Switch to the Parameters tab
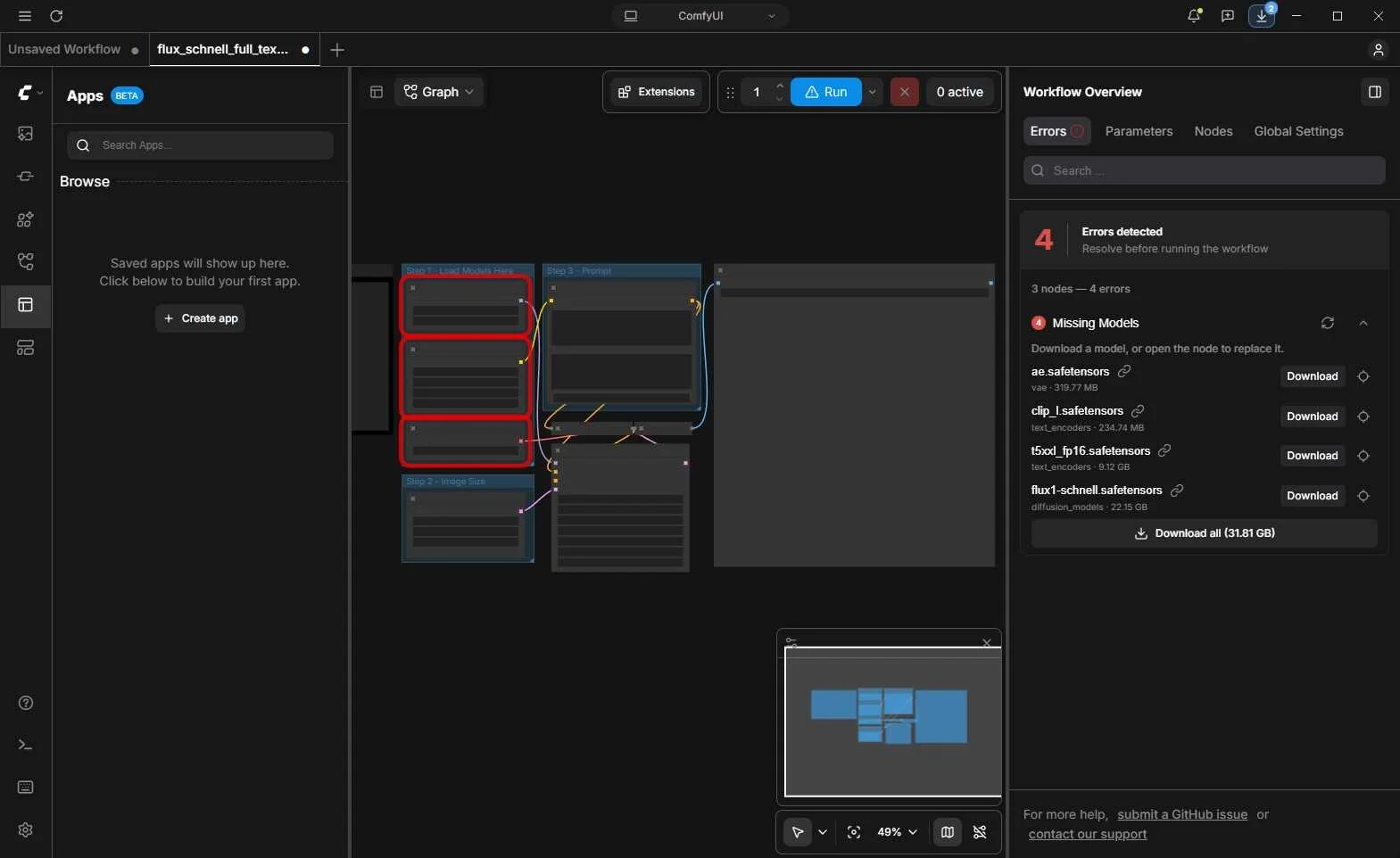 click(x=1139, y=131)
